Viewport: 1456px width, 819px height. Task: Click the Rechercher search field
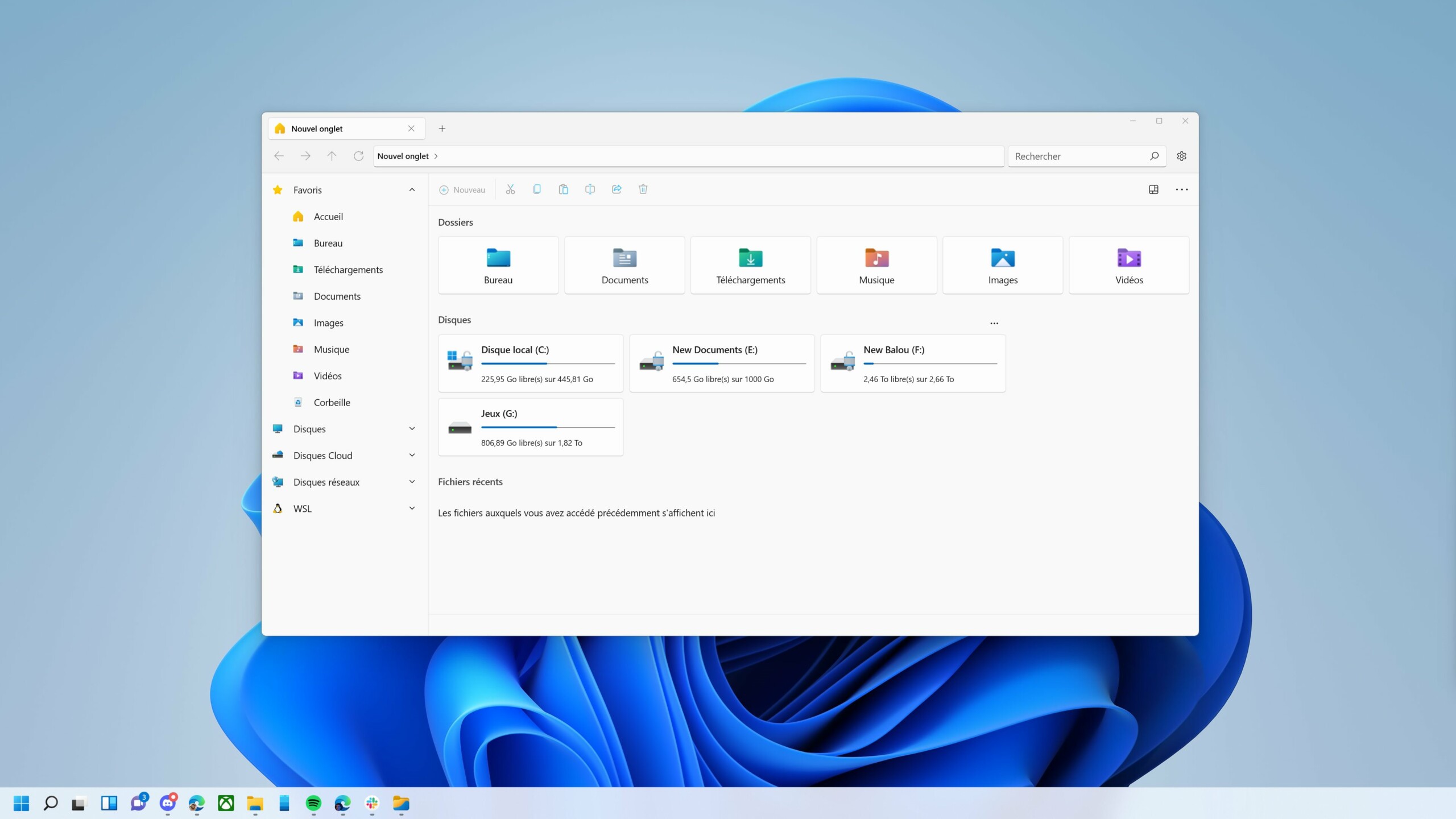click(x=1078, y=156)
